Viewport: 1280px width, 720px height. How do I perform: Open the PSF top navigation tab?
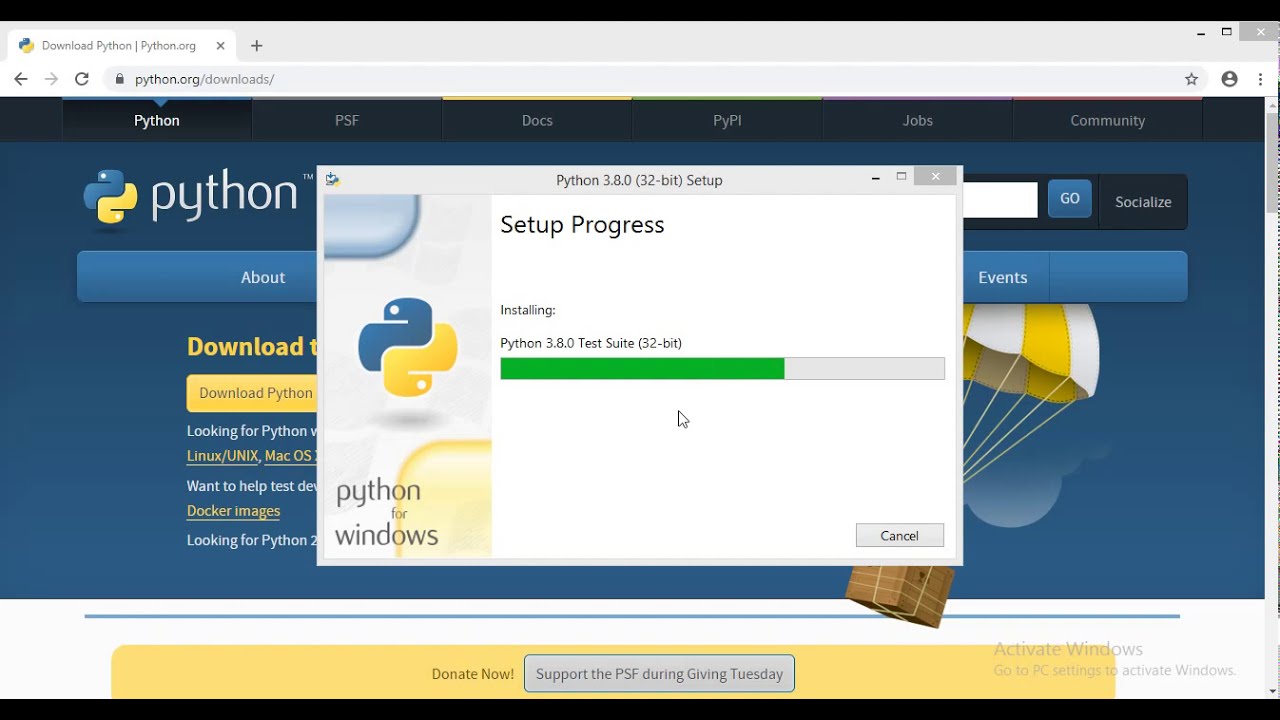pyautogui.click(x=347, y=120)
